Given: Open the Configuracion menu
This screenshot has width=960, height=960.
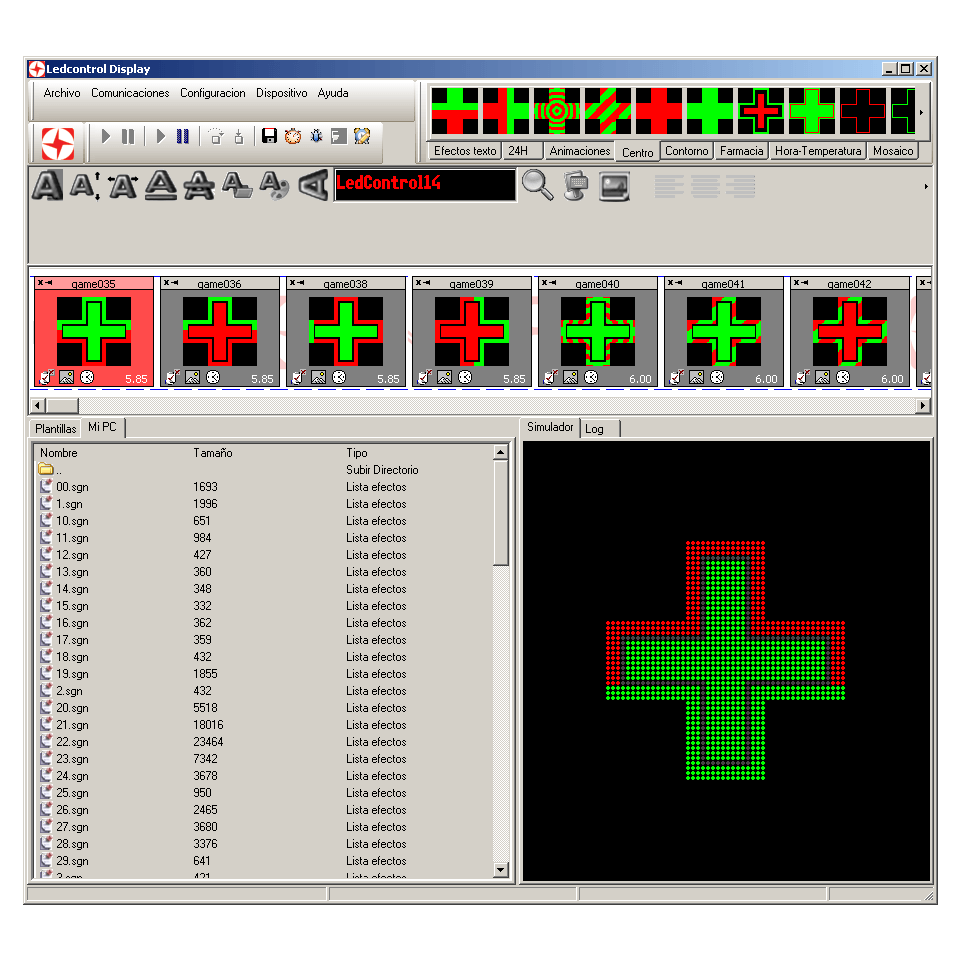Looking at the screenshot, I should pyautogui.click(x=212, y=93).
